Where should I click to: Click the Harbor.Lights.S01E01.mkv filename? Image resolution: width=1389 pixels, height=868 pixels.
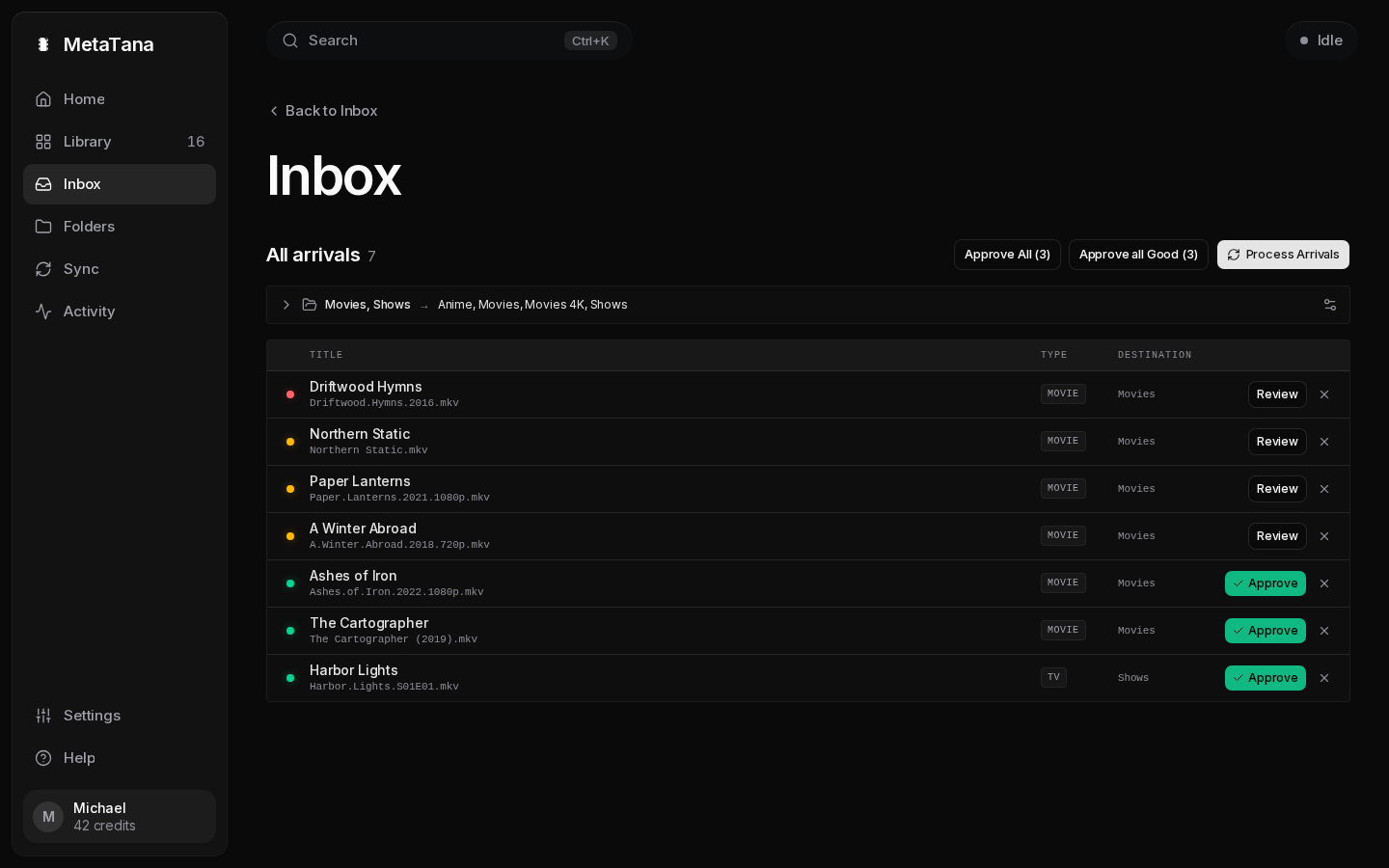384,687
